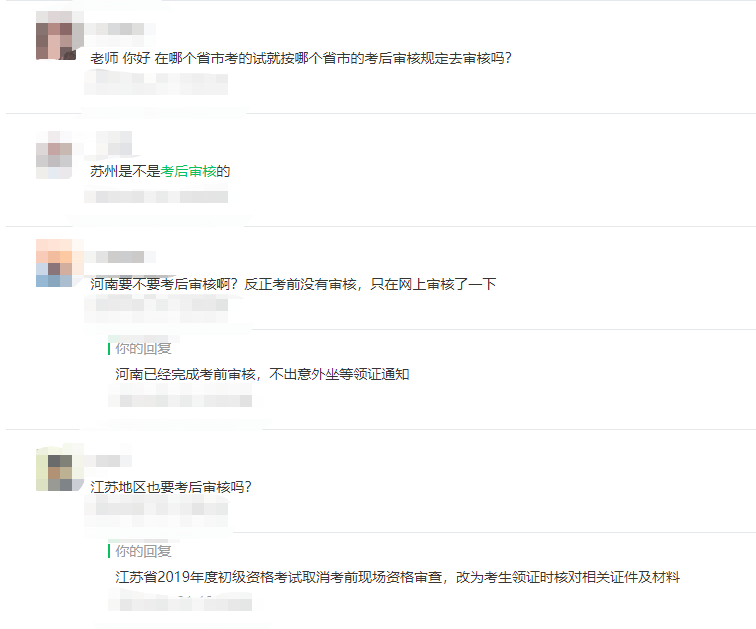Open avatar beside the 河南要不要 comment
756x629 pixels.
pyautogui.click(x=54, y=263)
